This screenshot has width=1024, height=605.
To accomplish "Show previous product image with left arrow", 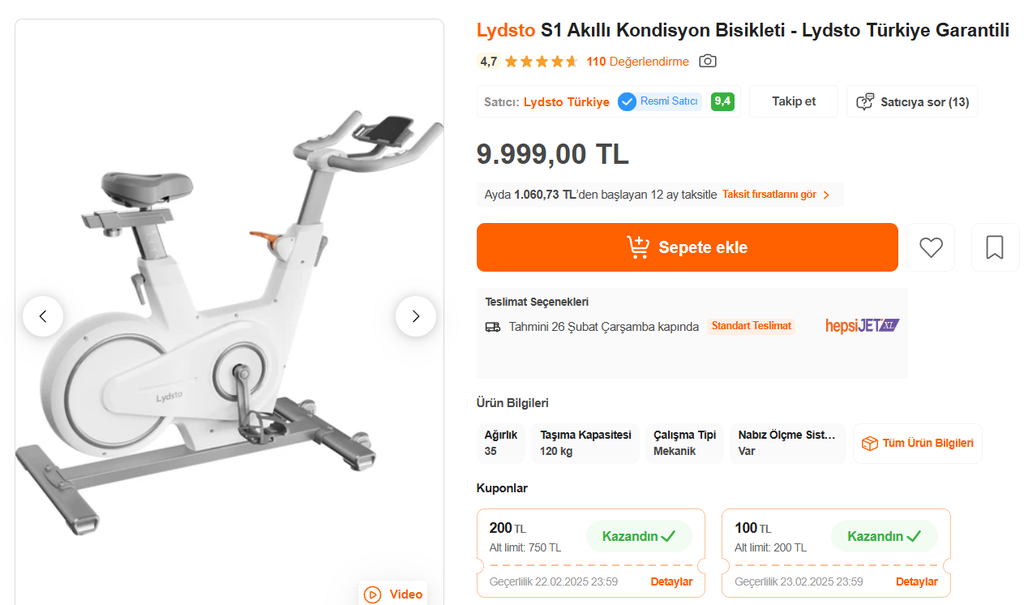I will (x=43, y=316).
